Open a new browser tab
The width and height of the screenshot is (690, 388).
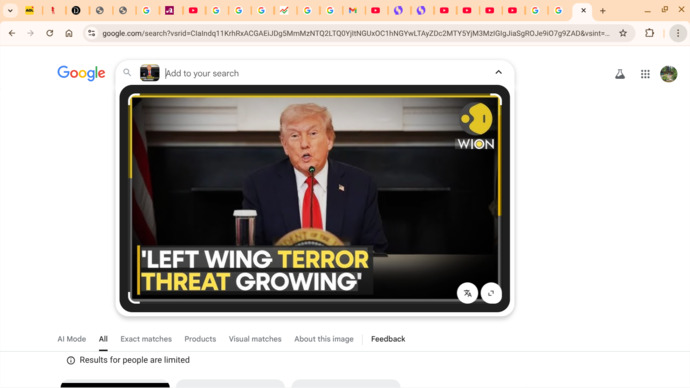(x=603, y=11)
